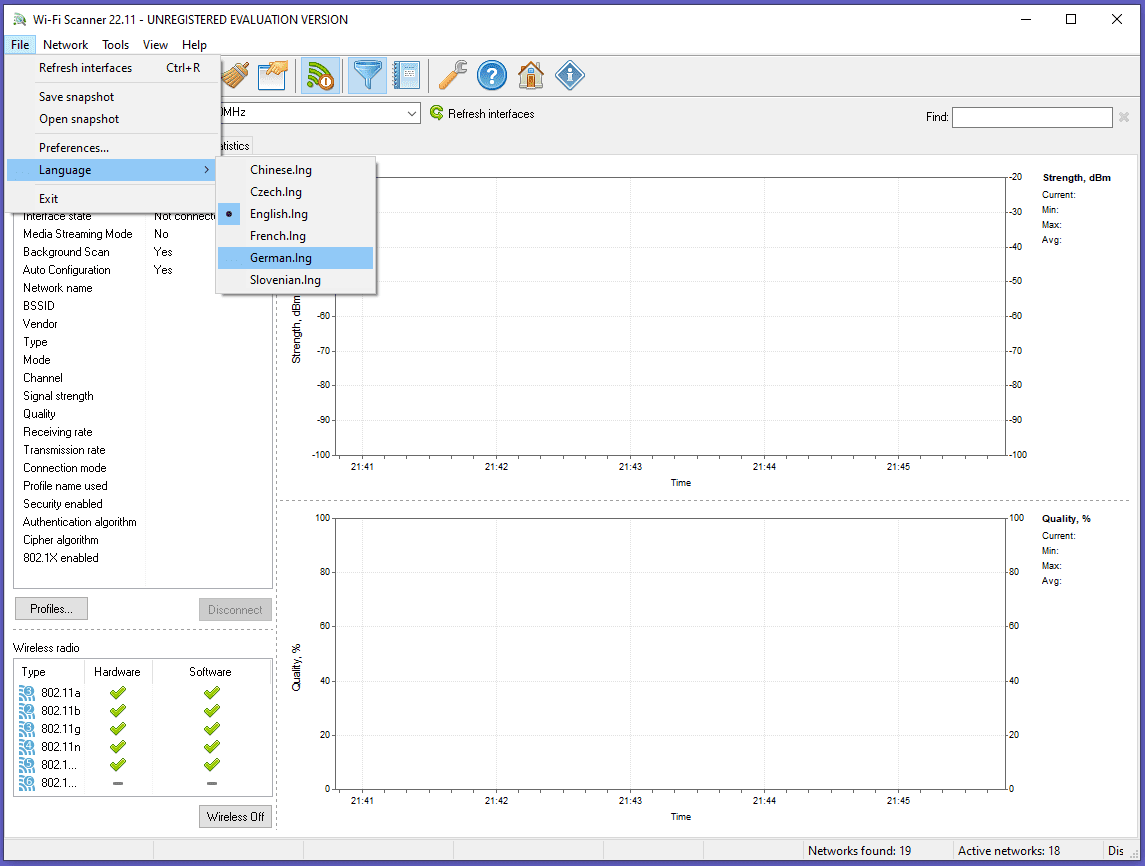Open the View menu
This screenshot has width=1145, height=866.
[155, 45]
